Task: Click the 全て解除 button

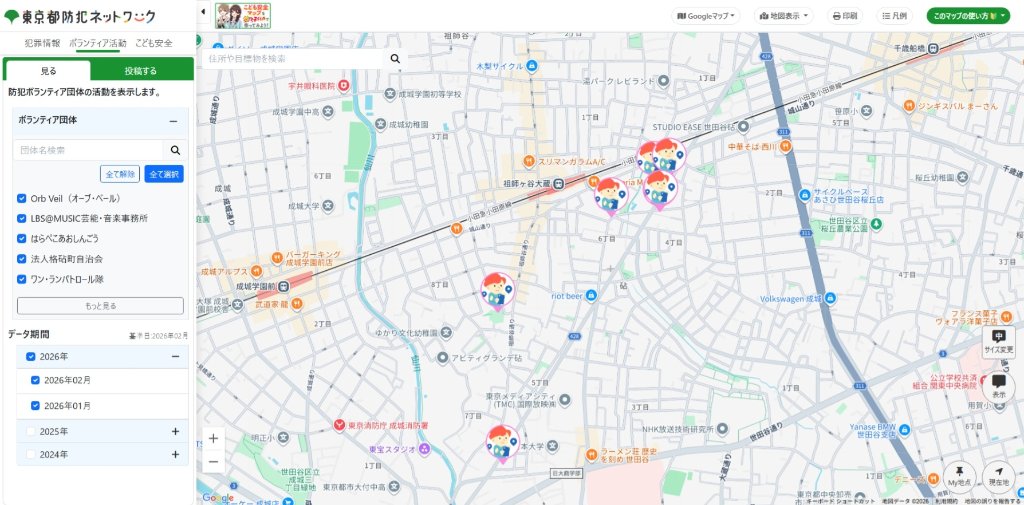Action: (120, 174)
